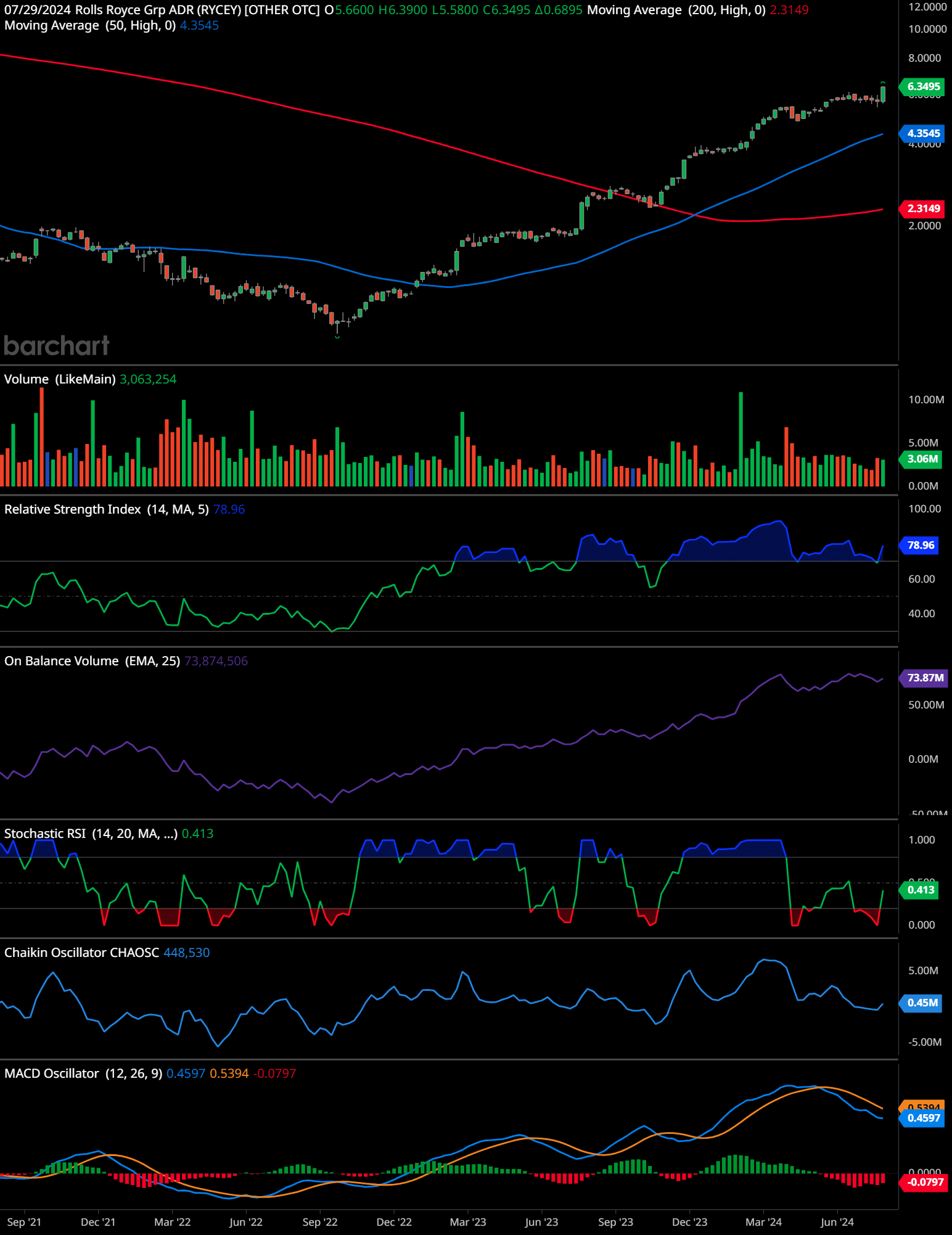The height and width of the screenshot is (1235, 952).
Task: Click the Dec '23 date axis label
Action: [x=689, y=1222]
